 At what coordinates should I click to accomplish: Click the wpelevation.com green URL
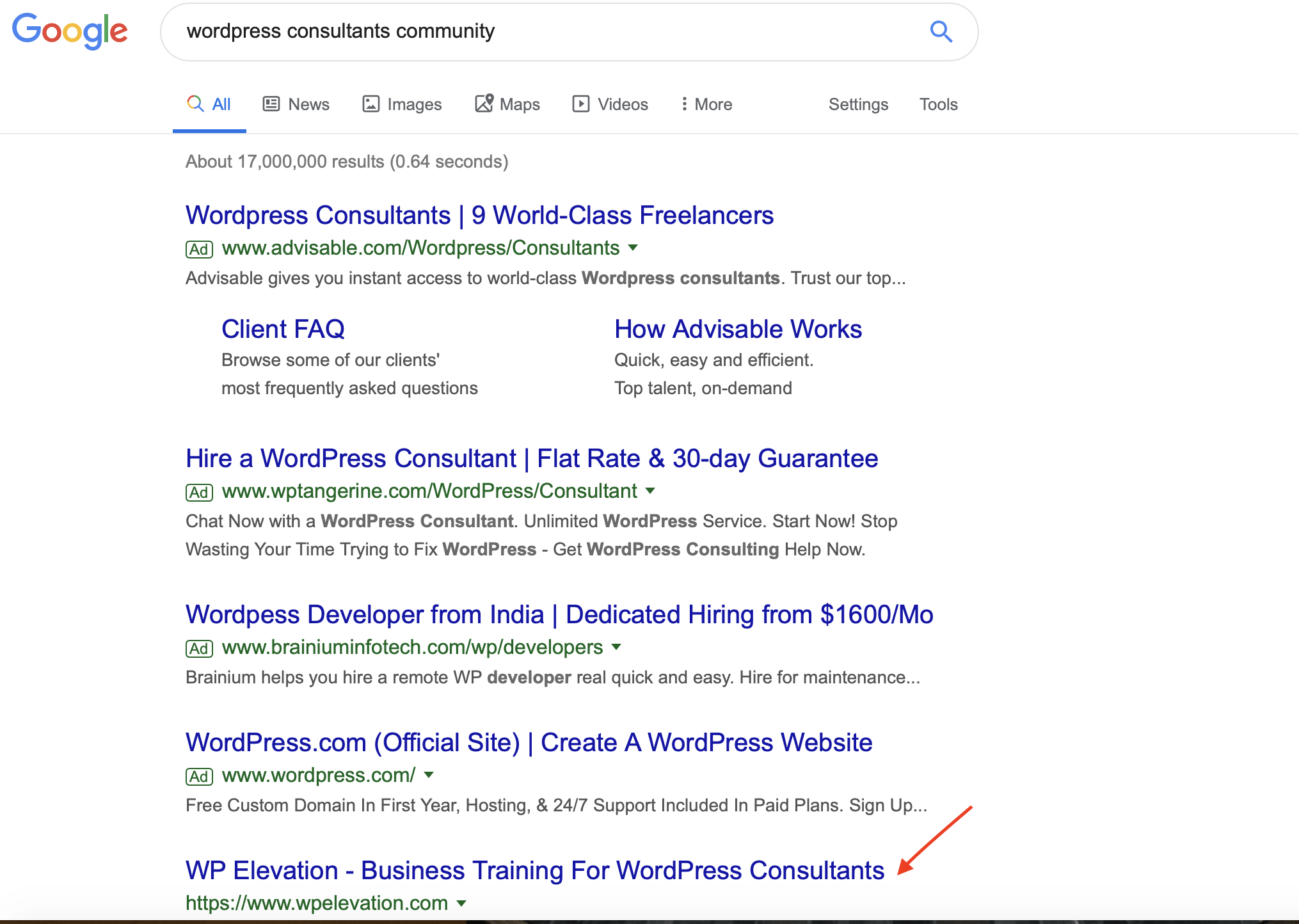click(317, 903)
